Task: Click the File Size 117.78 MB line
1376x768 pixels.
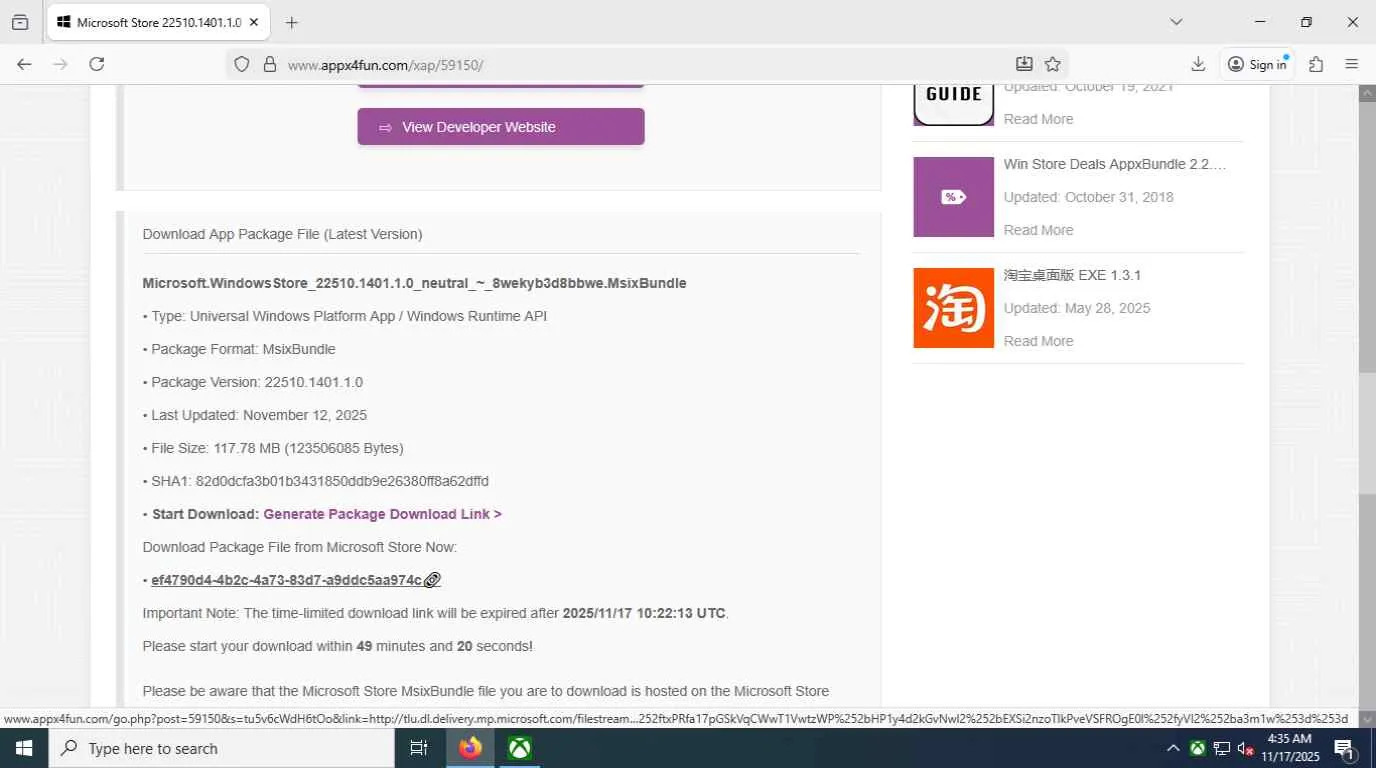Action: click(273, 448)
